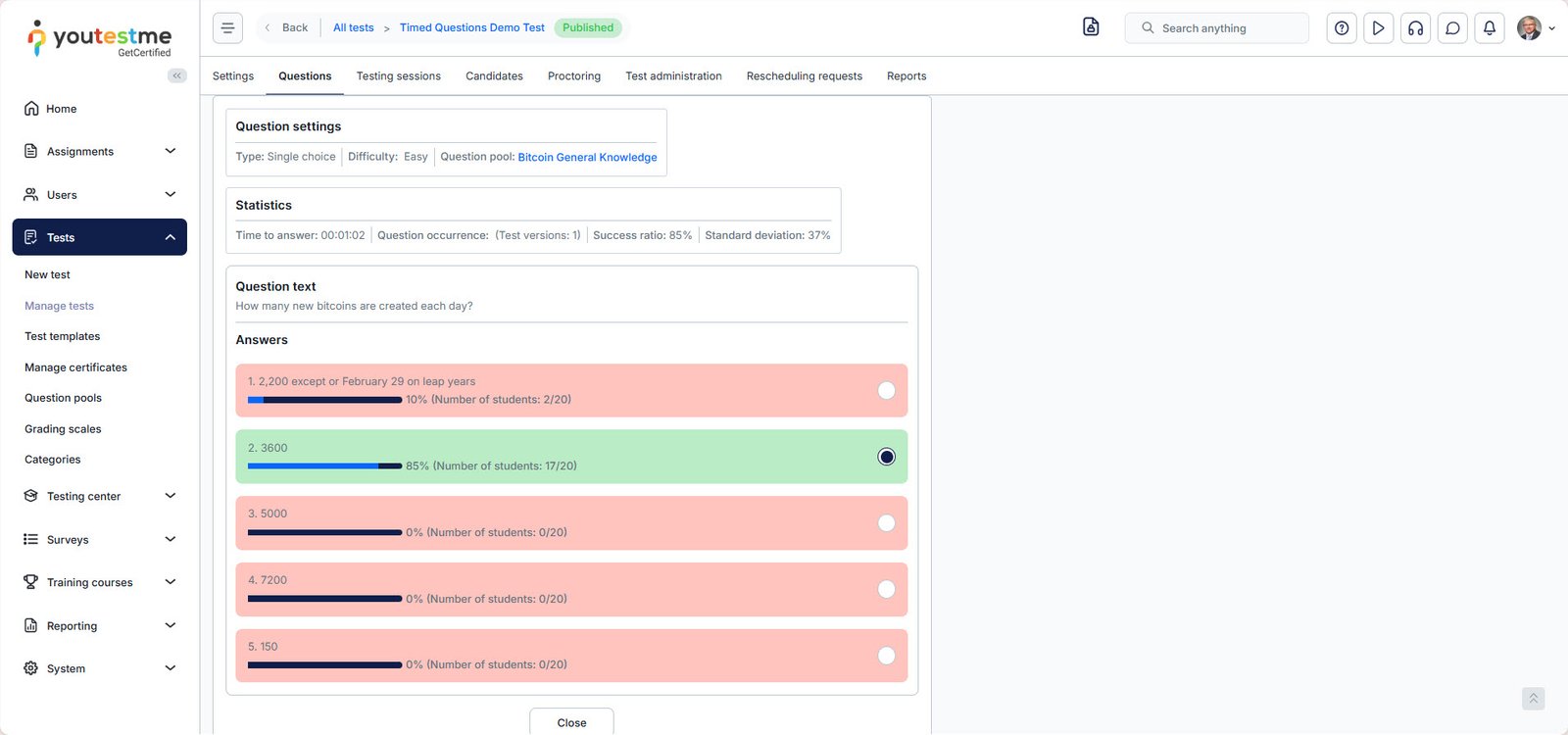This screenshot has height=735, width=1568.
Task: Select radio button for answer 3600
Action: (886, 457)
